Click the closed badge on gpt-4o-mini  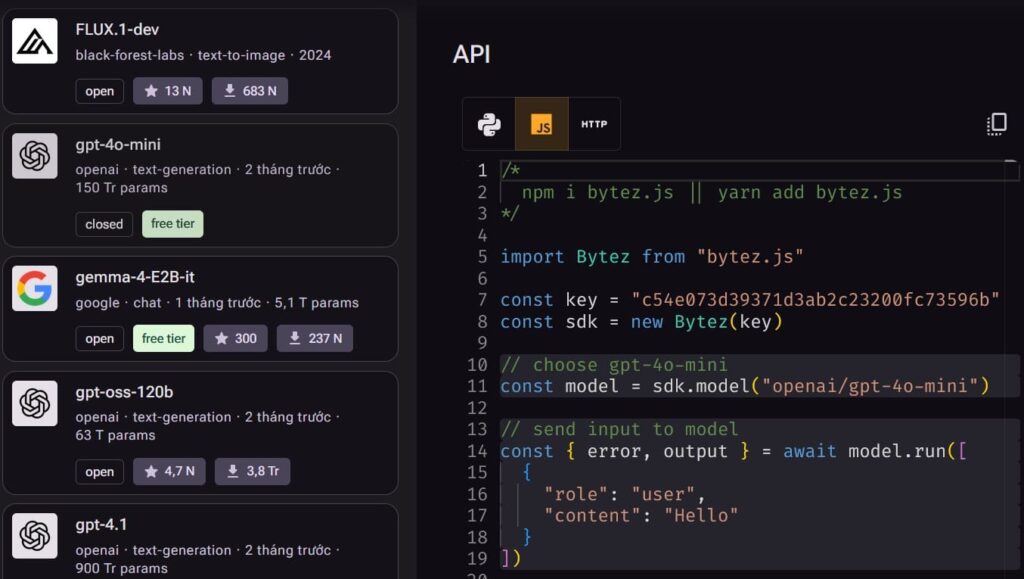tap(104, 224)
